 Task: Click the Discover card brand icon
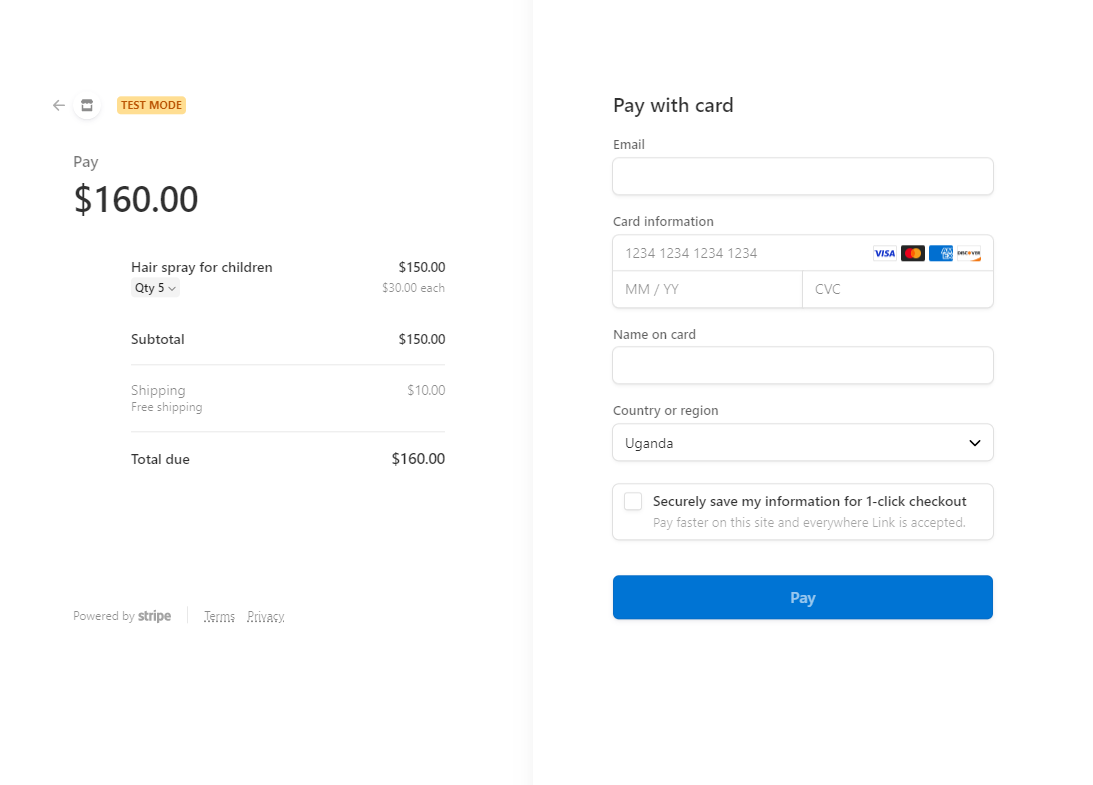969,253
